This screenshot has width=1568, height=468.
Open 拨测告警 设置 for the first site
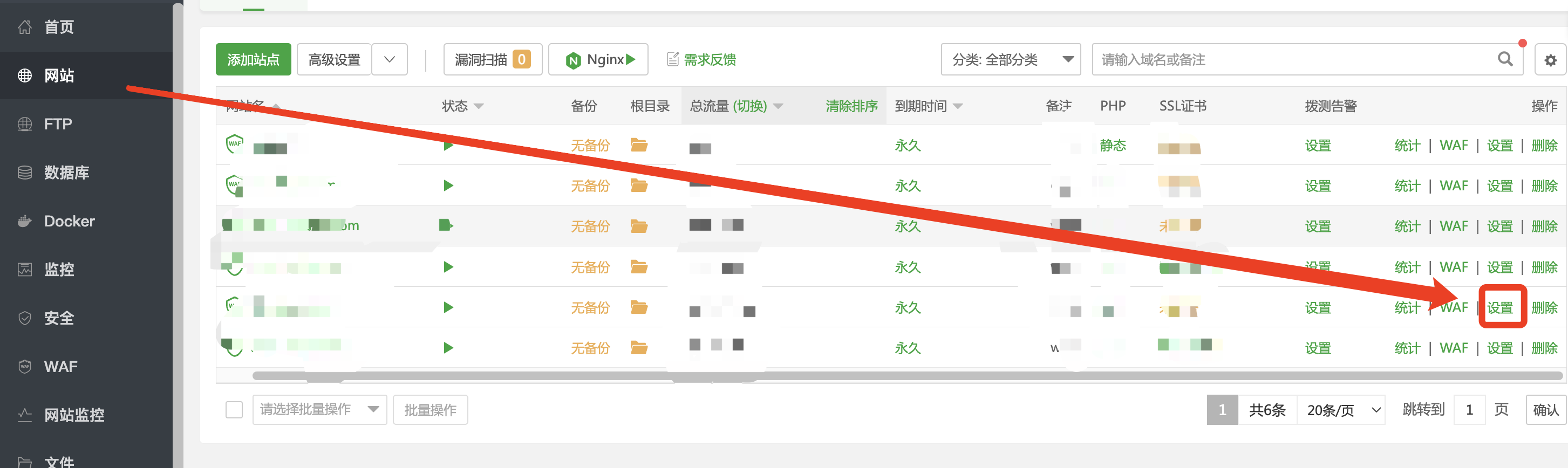(x=1318, y=146)
